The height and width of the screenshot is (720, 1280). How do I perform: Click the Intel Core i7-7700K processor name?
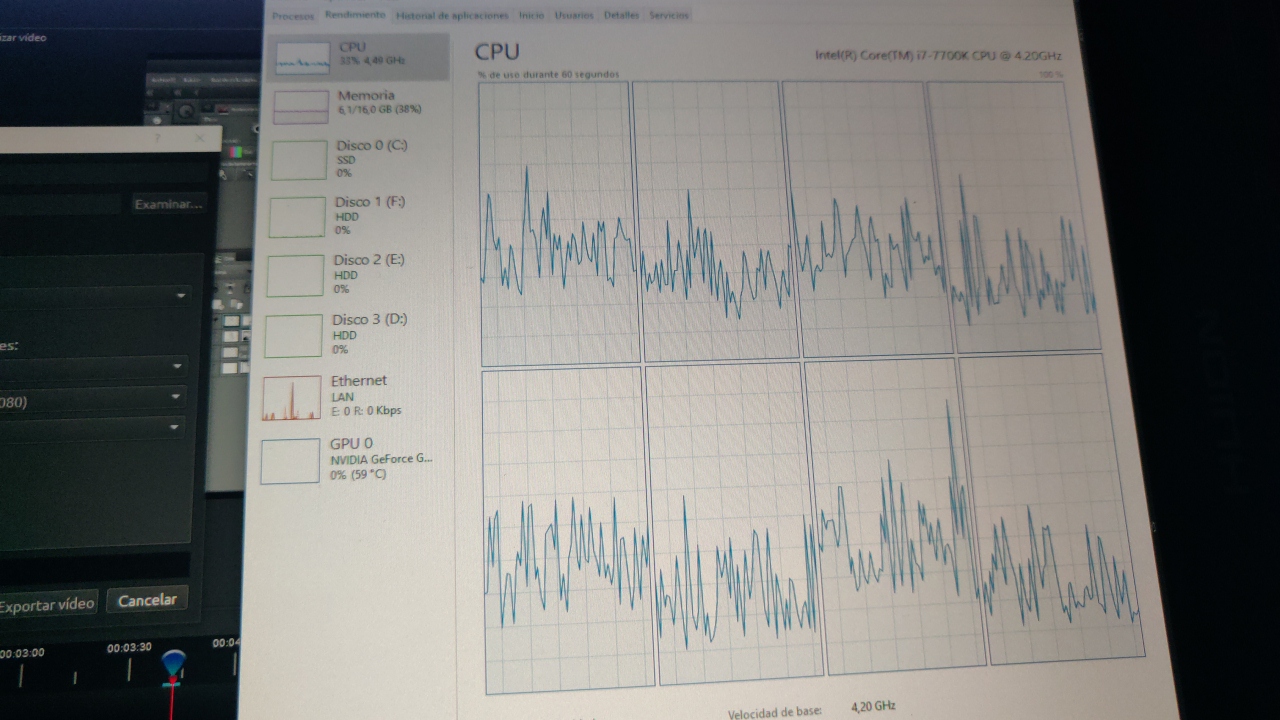click(938, 54)
